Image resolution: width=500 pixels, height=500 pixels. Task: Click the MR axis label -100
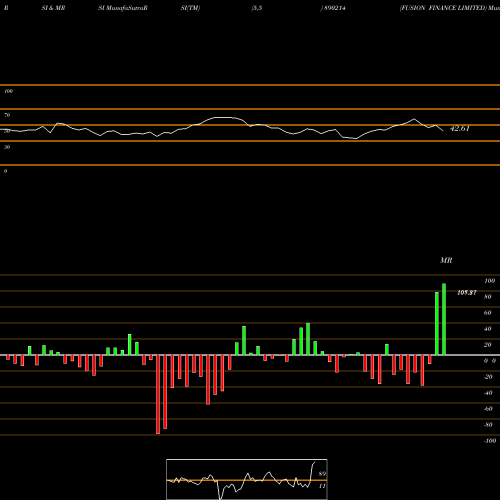pyautogui.click(x=490, y=441)
